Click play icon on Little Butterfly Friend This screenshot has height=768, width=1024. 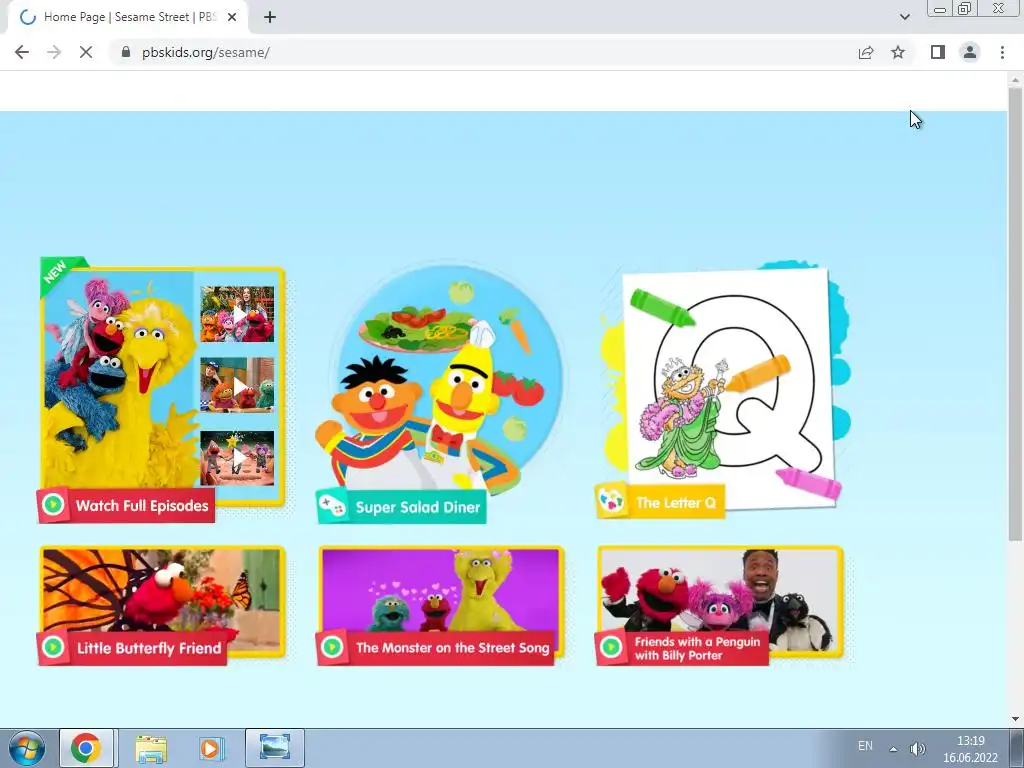(x=53, y=647)
